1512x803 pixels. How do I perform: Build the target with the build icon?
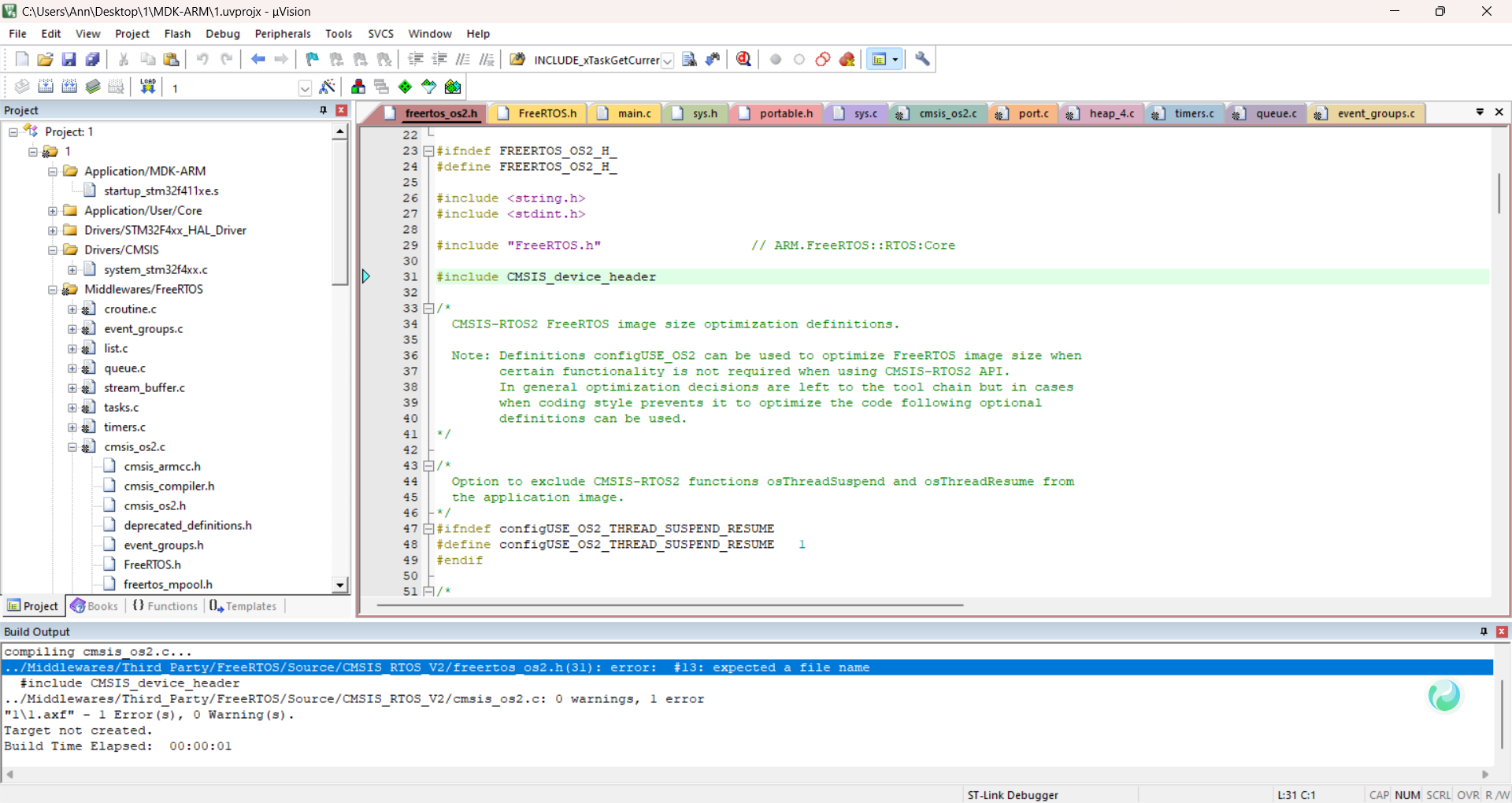point(46,87)
